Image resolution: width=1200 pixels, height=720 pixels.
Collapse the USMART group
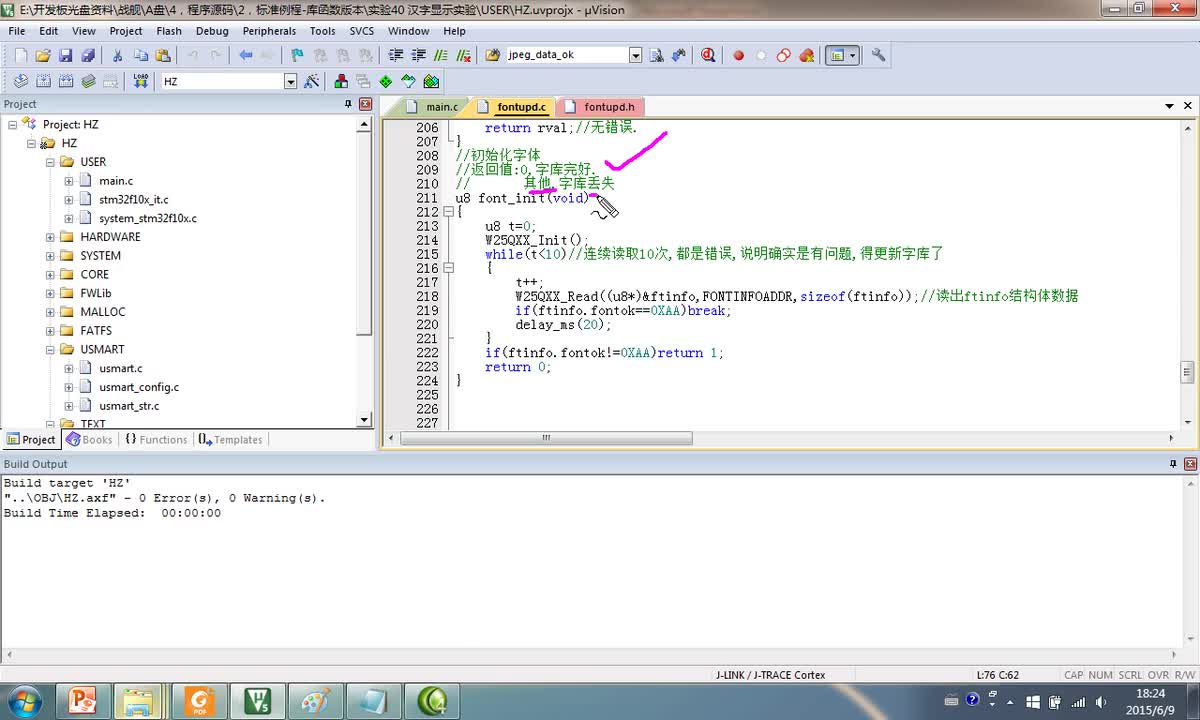50,350
